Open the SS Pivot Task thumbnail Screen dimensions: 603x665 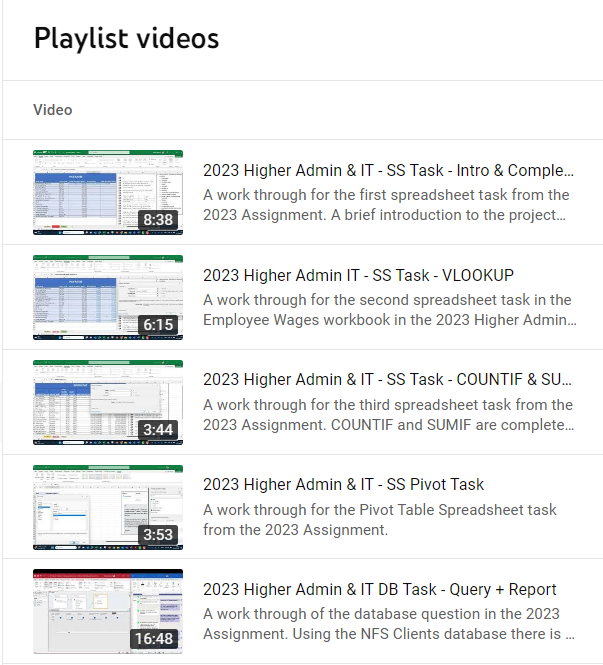[x=108, y=507]
